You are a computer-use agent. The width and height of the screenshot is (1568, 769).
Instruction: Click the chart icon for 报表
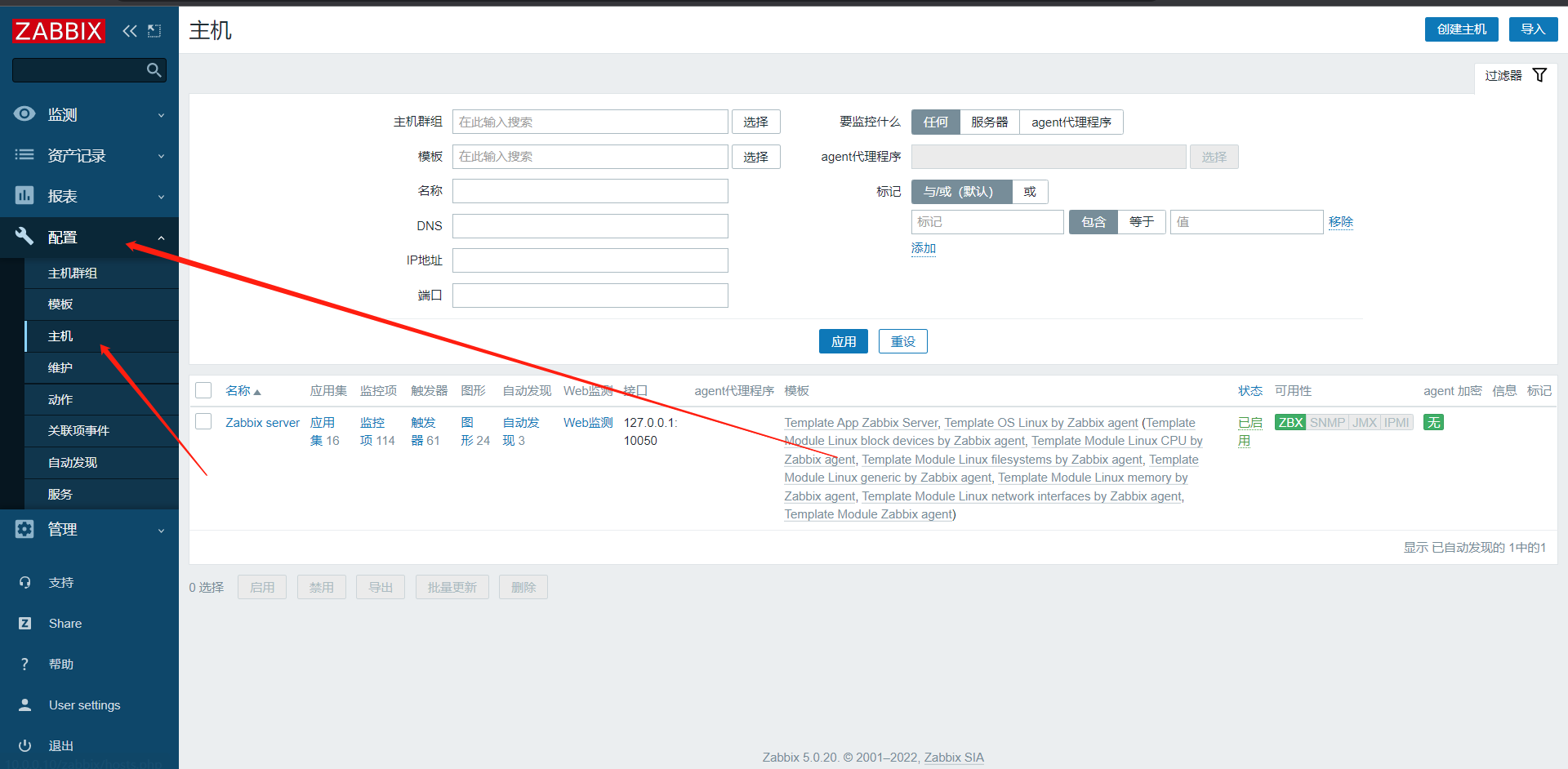point(24,196)
